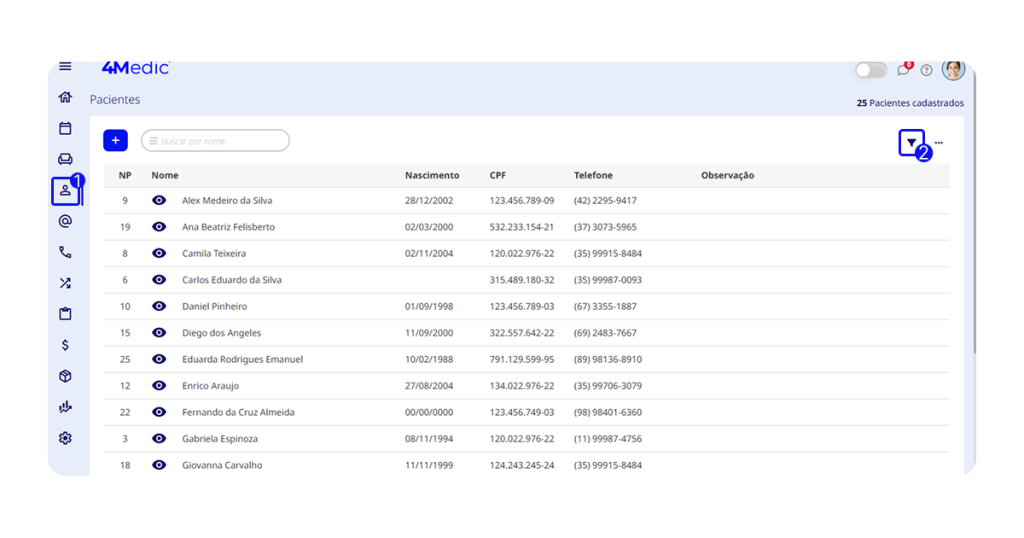Toggle the switch in the top bar
Image resolution: width=1024 pixels, height=538 pixels.
coord(870,70)
